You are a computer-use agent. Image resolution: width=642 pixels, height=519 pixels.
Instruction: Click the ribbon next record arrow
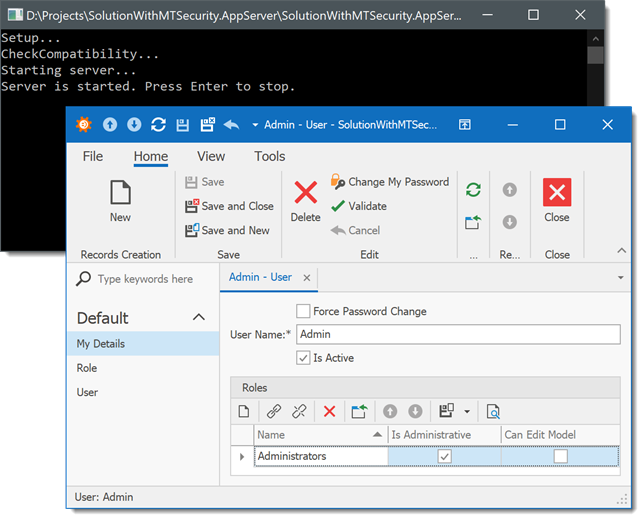coord(510,222)
